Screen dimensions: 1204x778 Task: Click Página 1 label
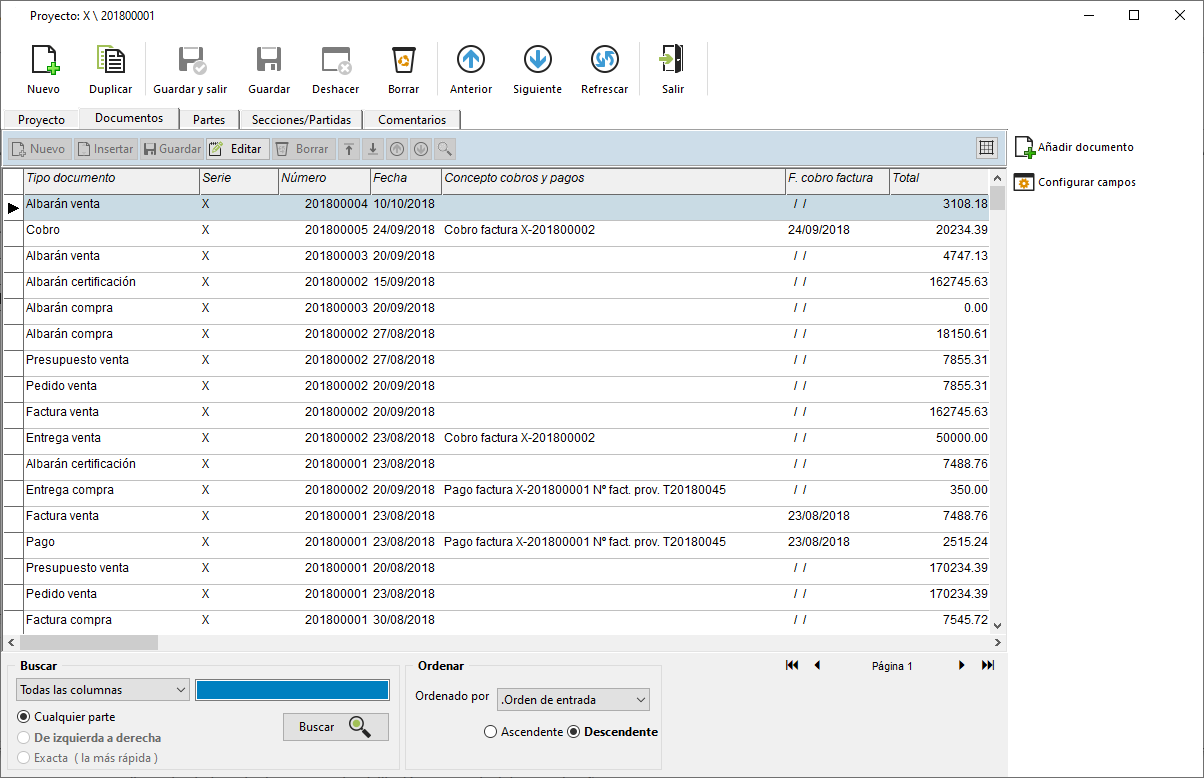coord(892,666)
